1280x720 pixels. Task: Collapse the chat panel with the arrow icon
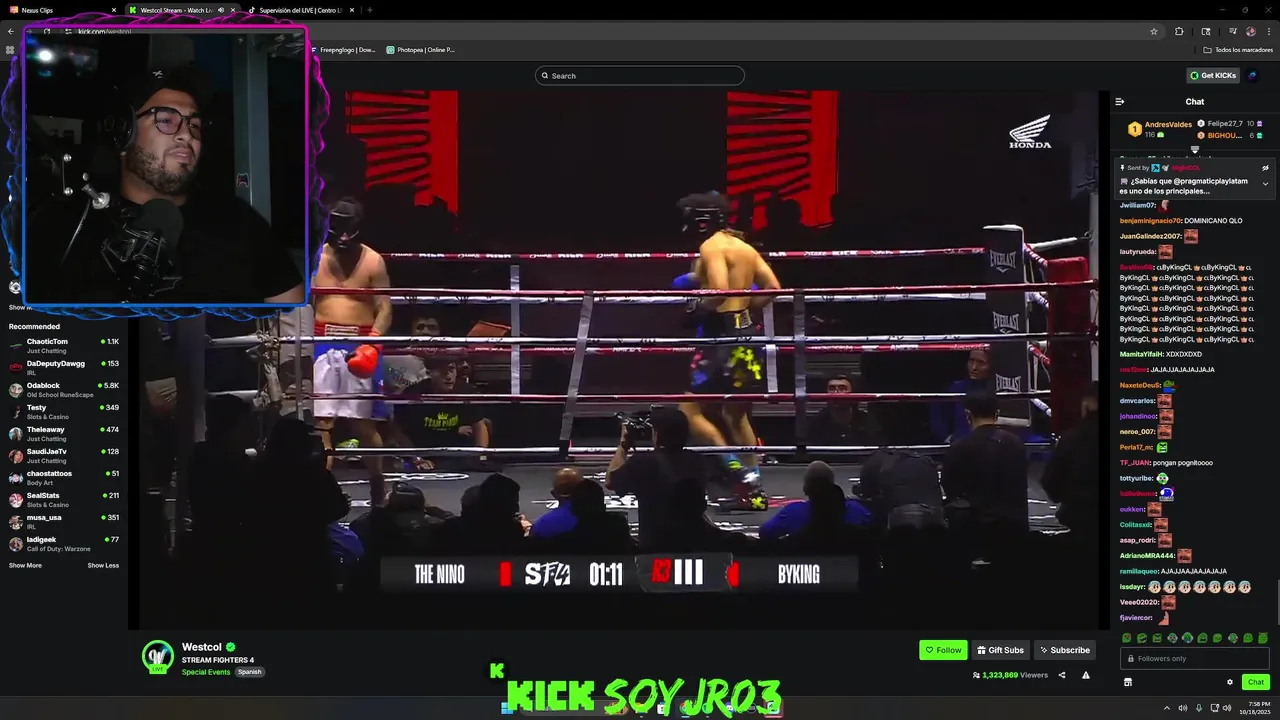(1120, 101)
